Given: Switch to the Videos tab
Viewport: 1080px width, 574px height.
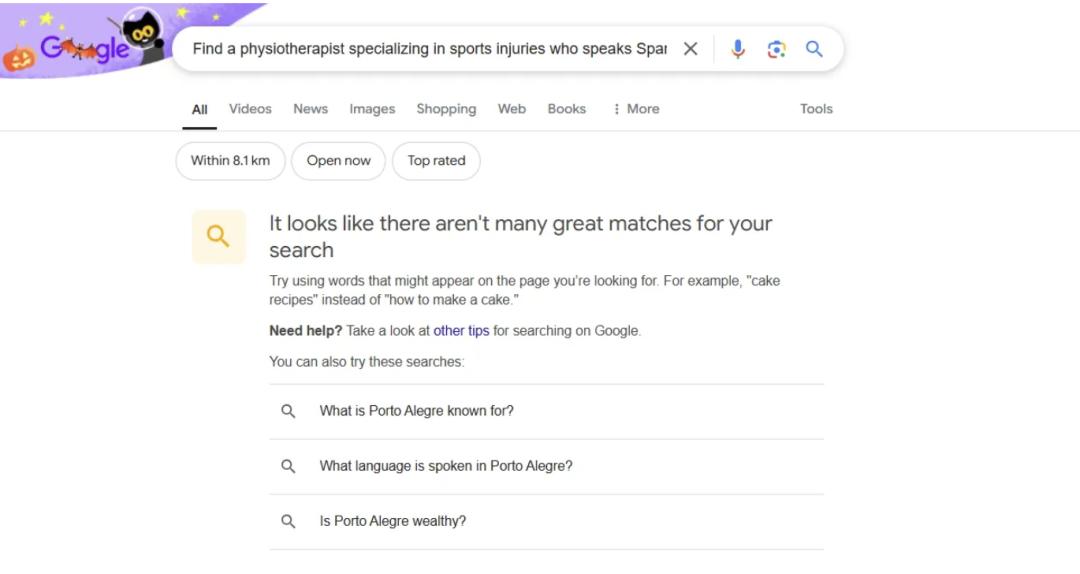Looking at the screenshot, I should (x=250, y=109).
